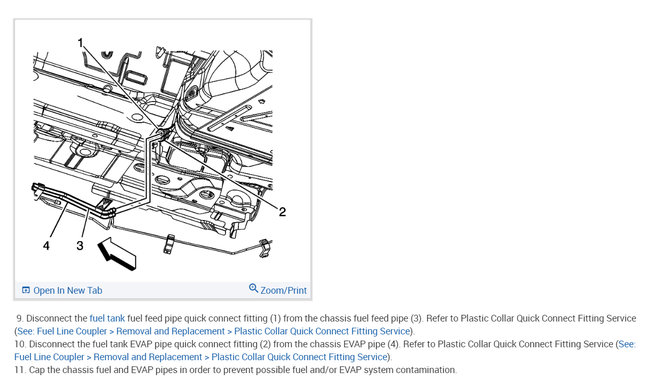Open the diagram via Open In New Tab link
Image resolution: width=650 pixels, height=388 pixels.
click(68, 290)
